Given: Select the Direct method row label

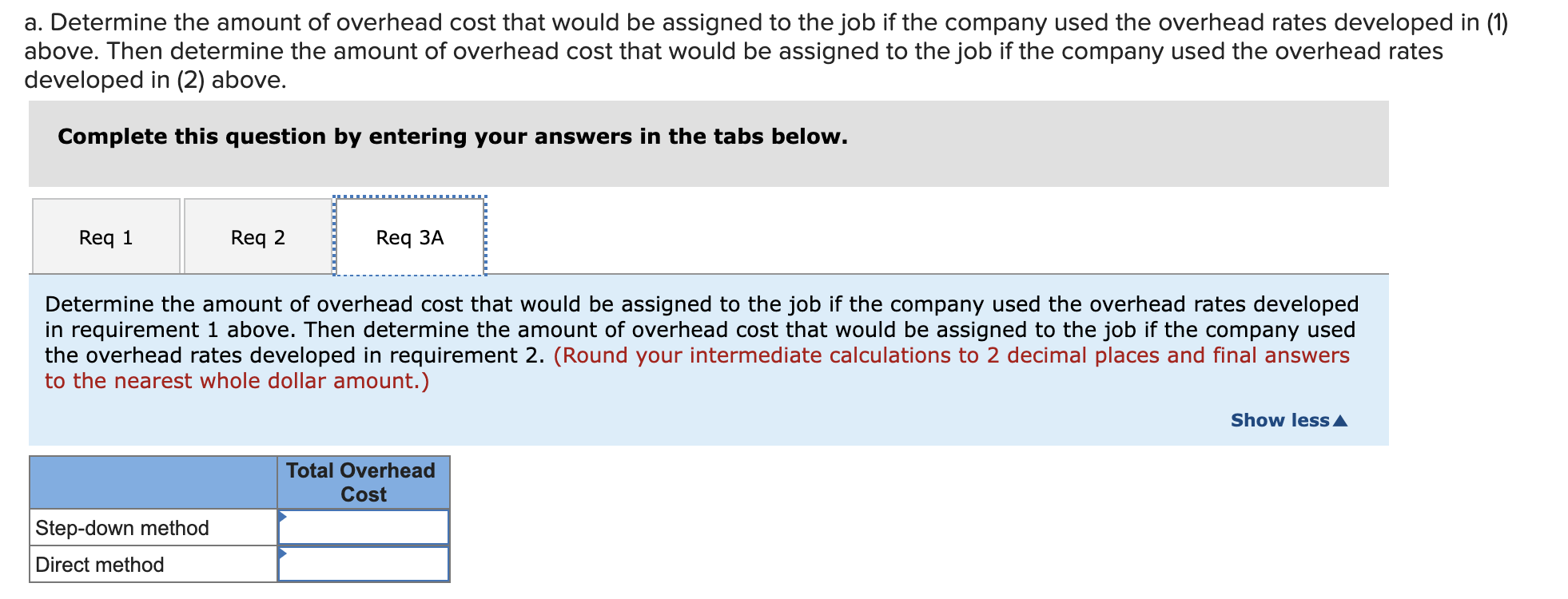Looking at the screenshot, I should point(99,563).
